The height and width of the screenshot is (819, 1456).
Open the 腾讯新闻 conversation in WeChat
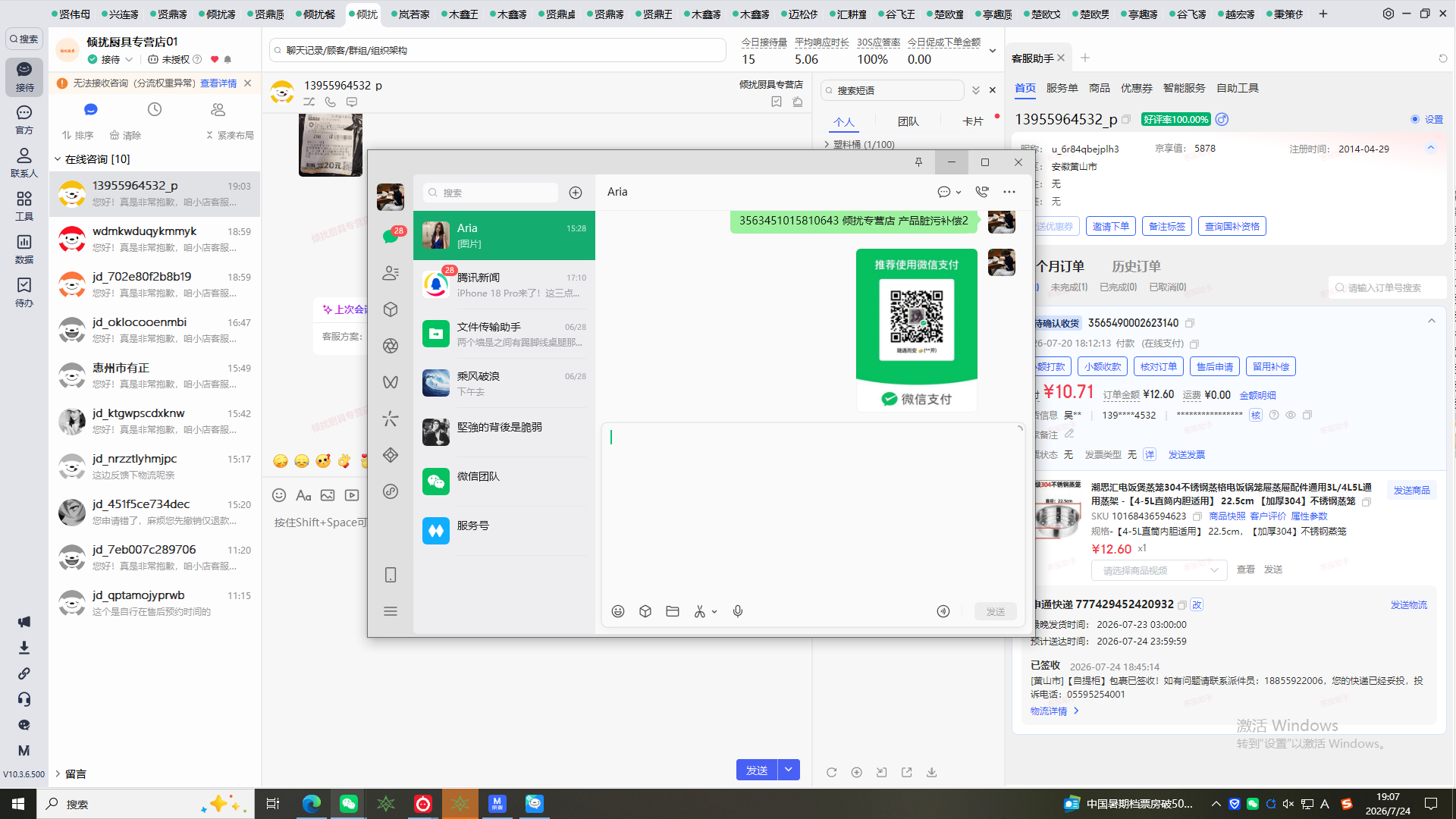504,285
